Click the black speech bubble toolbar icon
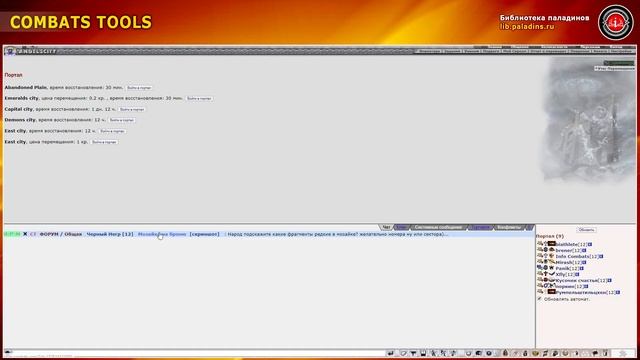The image size is (640, 360). coord(595,353)
